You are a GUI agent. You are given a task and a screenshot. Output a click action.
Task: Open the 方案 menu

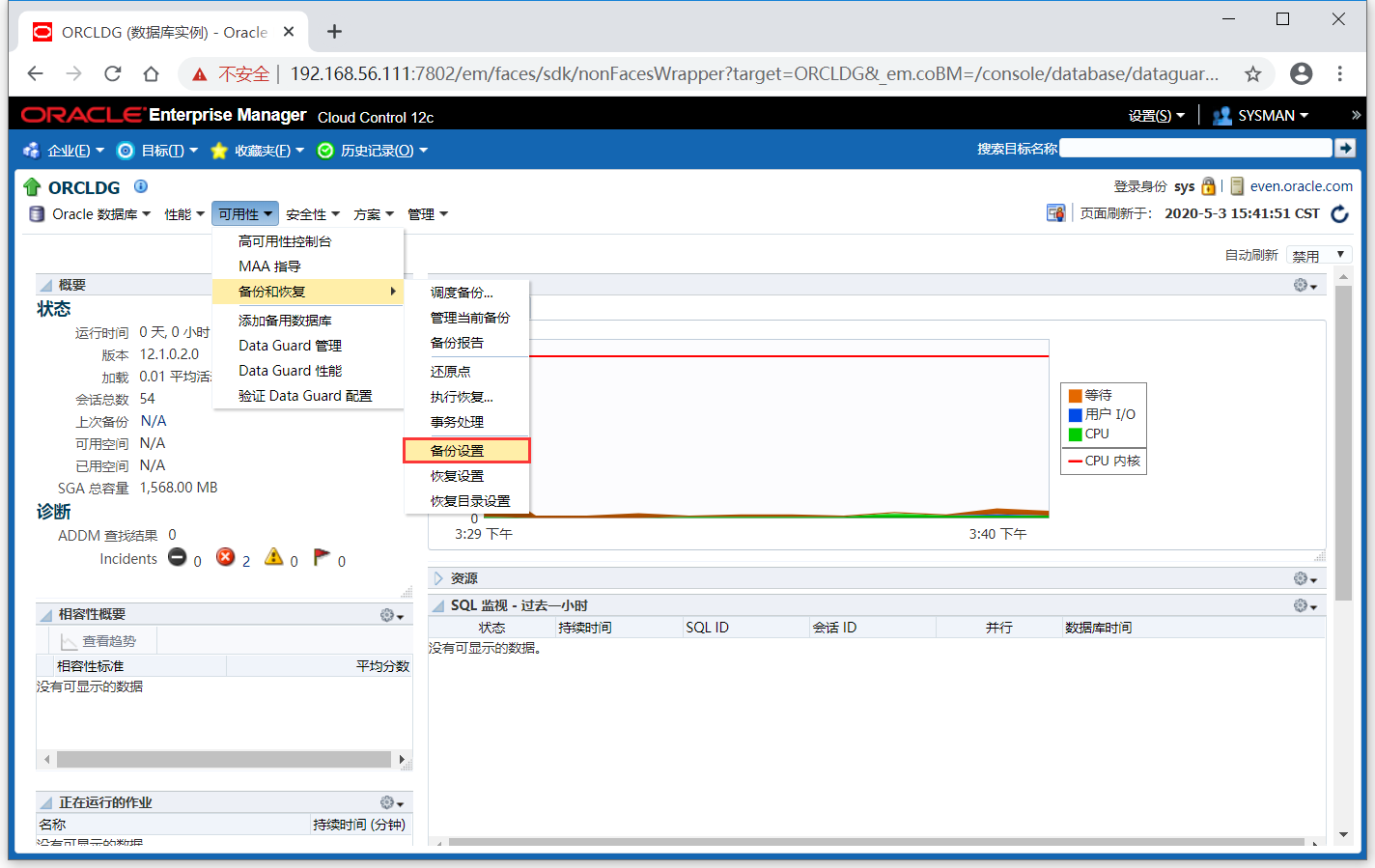tap(374, 214)
